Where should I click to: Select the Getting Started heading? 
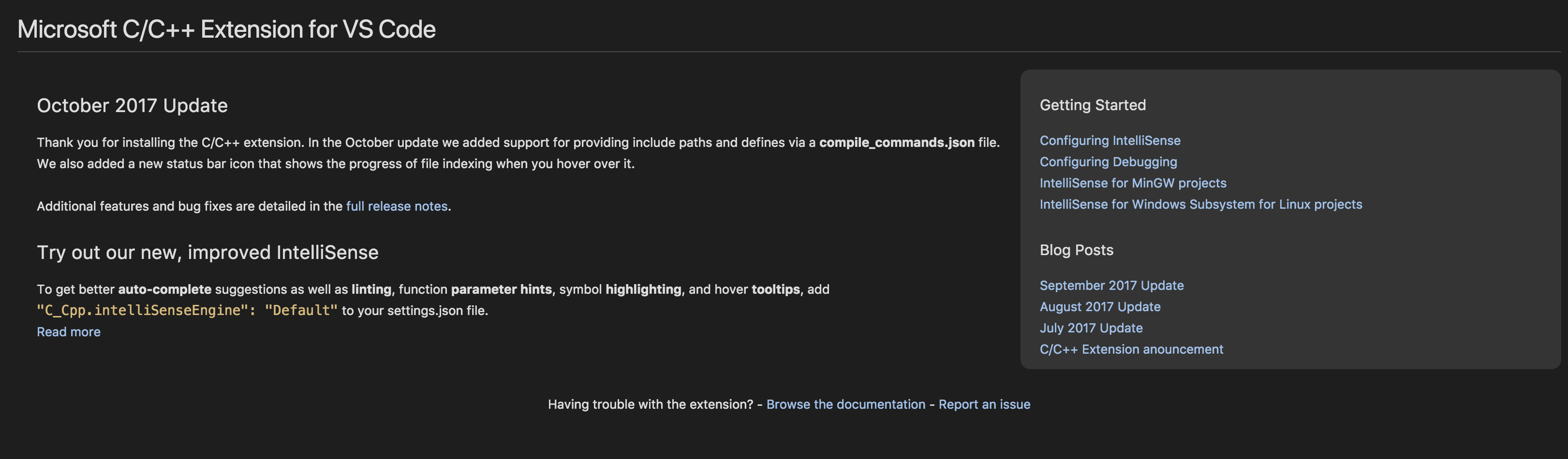click(x=1093, y=104)
